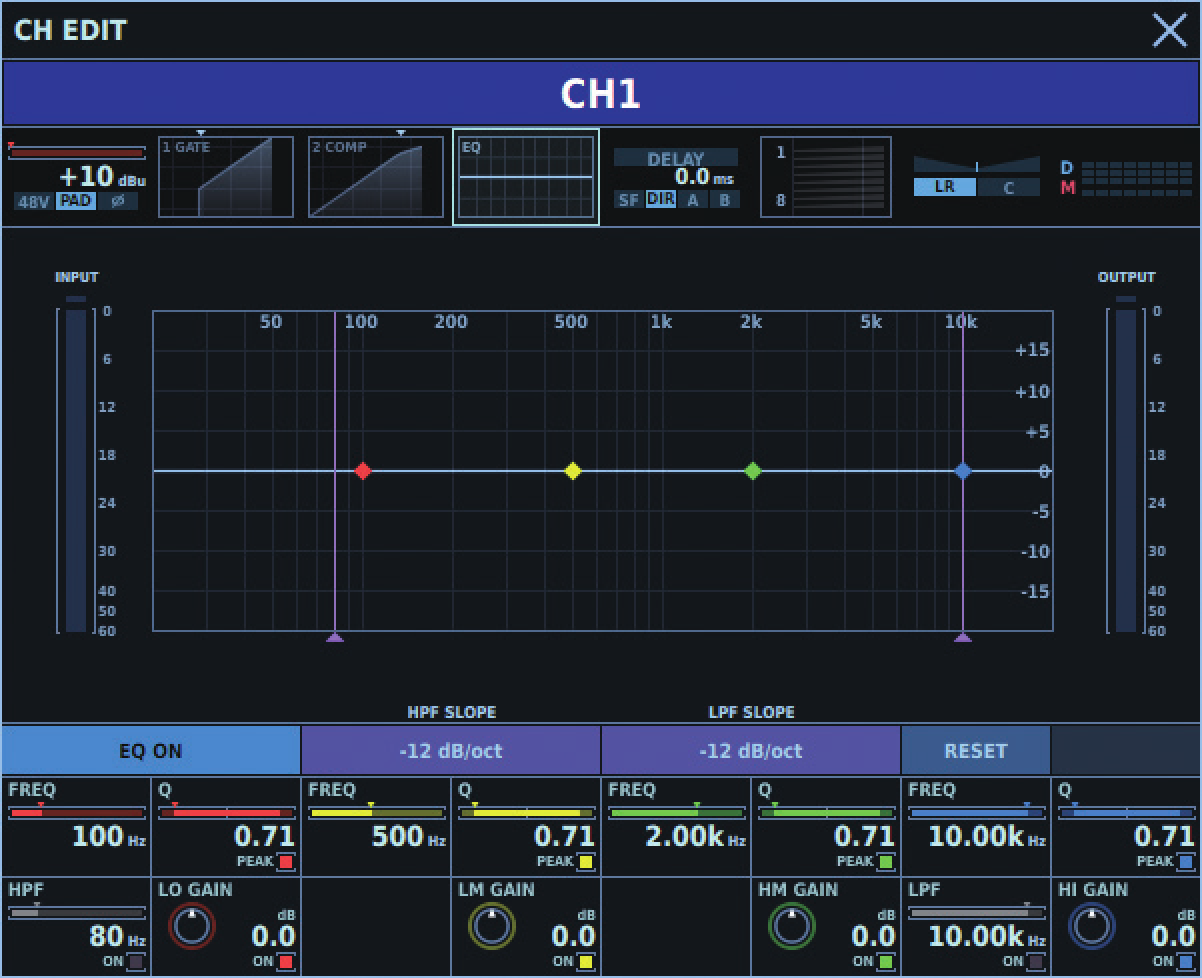Click the 2.00k HM FREQ slider
1202x978 pixels.
676,812
